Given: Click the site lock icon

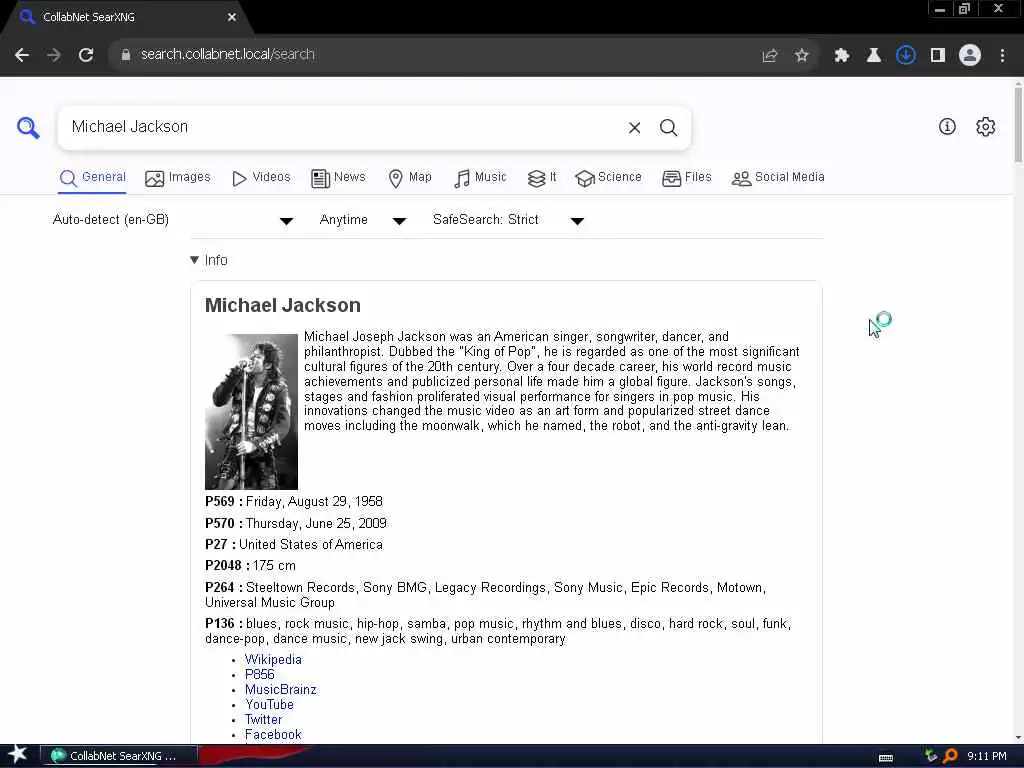Looking at the screenshot, I should (126, 55).
